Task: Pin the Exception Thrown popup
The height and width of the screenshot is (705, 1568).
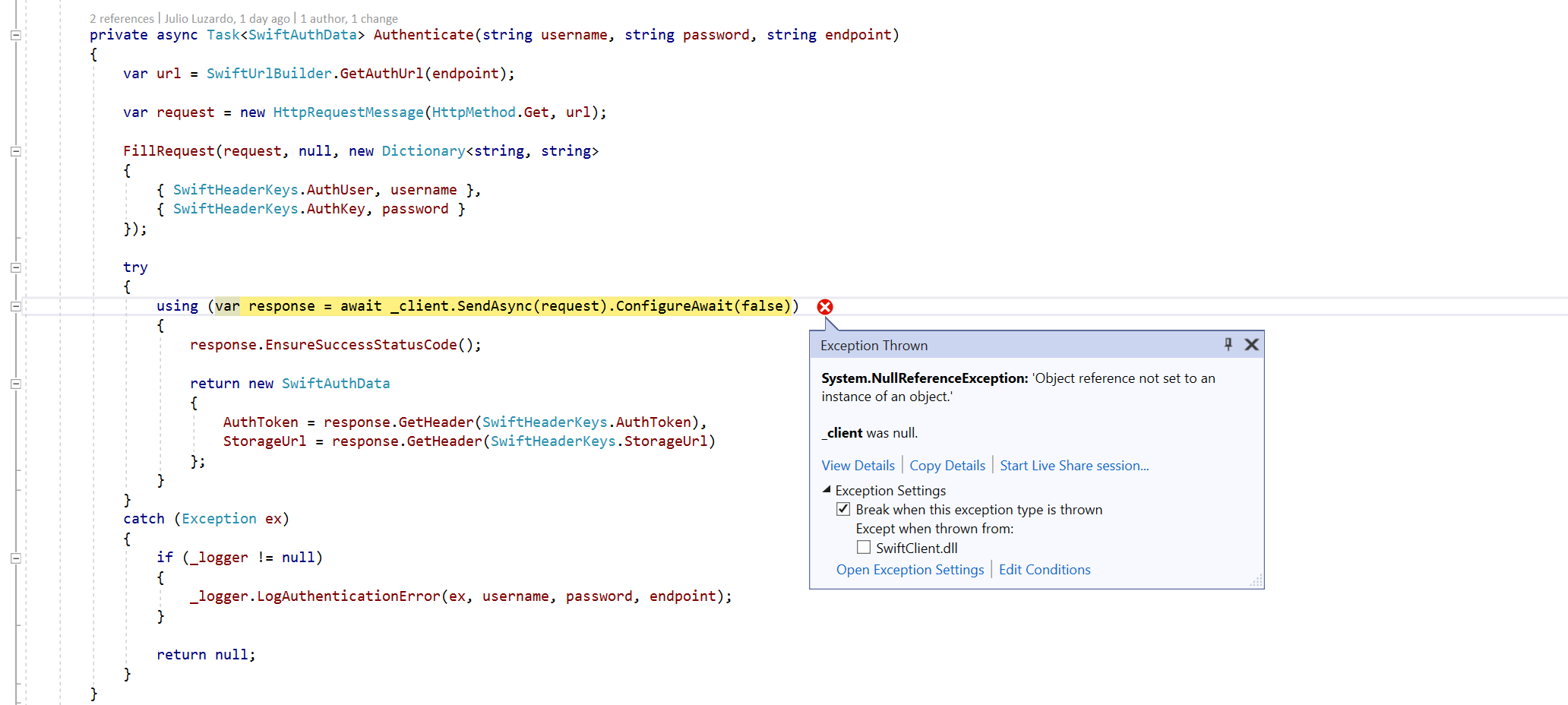Action: [x=1228, y=344]
